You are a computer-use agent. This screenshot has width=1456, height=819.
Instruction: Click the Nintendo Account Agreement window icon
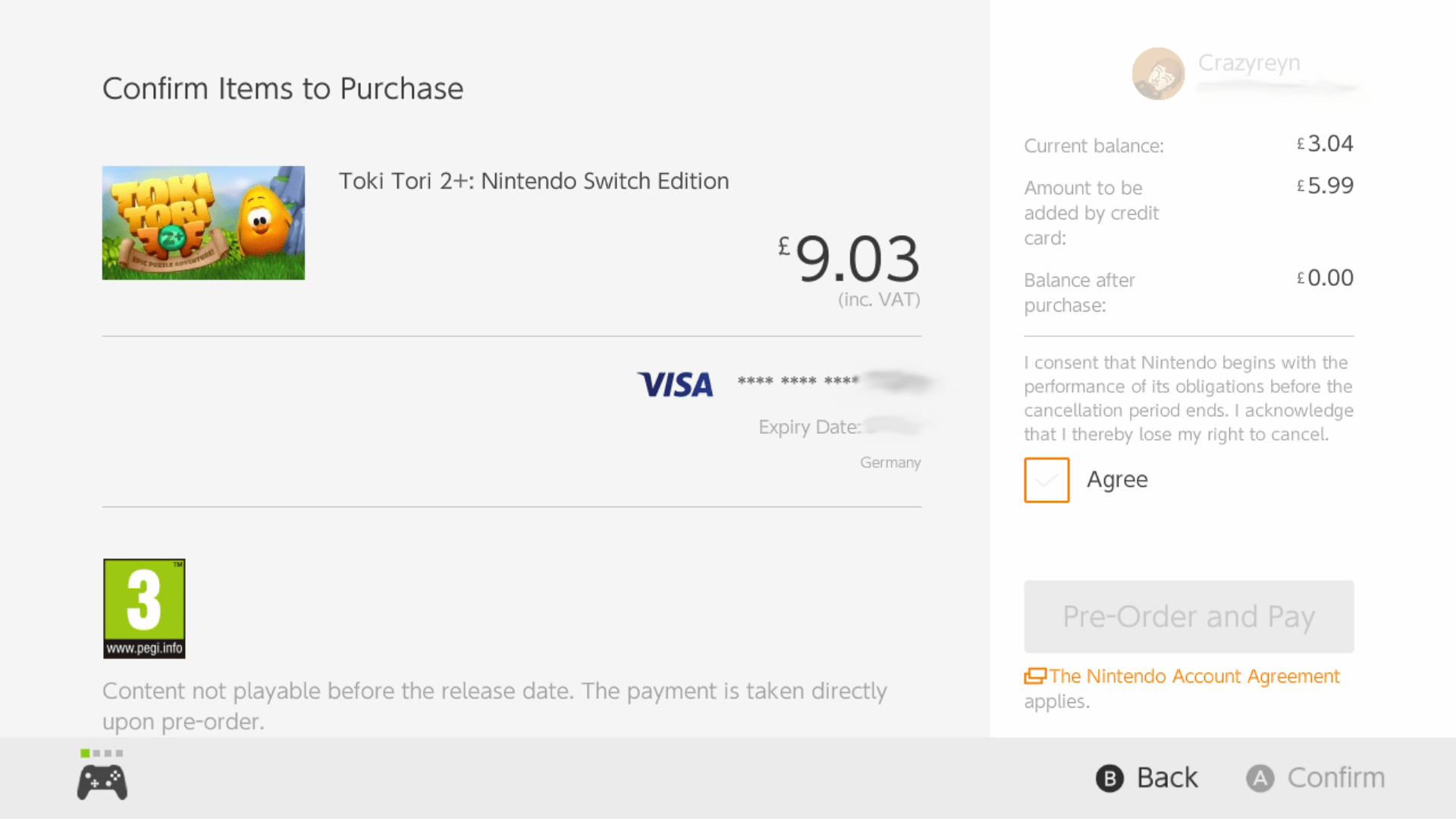[x=1037, y=675]
